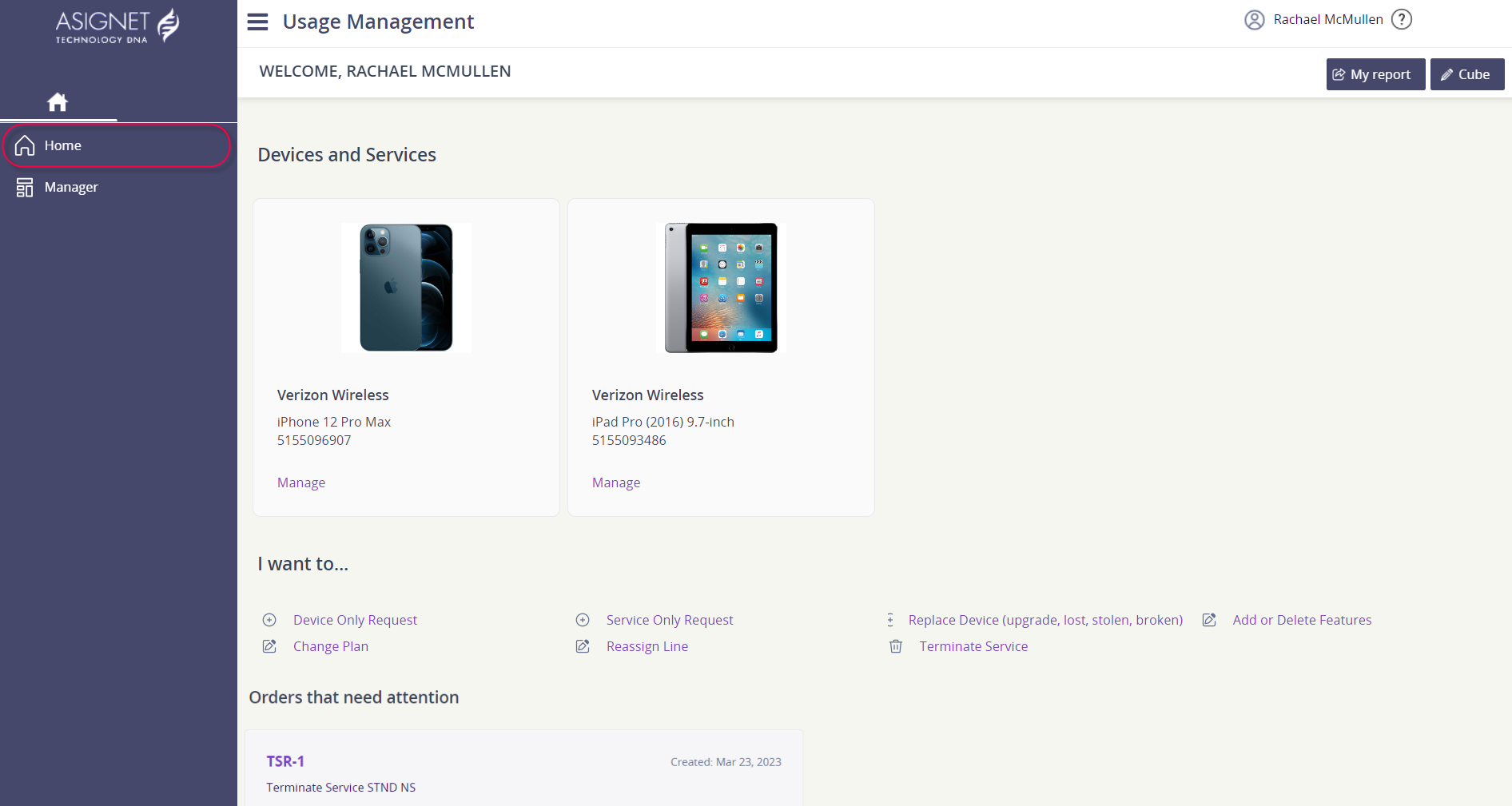This screenshot has height=806, width=1512.
Task: Click edit icon beside Change Plan
Action: coord(269,646)
